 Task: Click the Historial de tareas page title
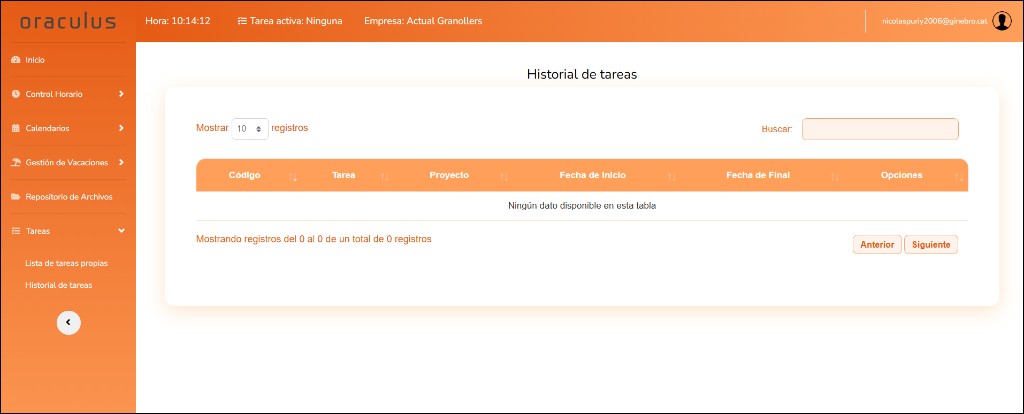[582, 74]
